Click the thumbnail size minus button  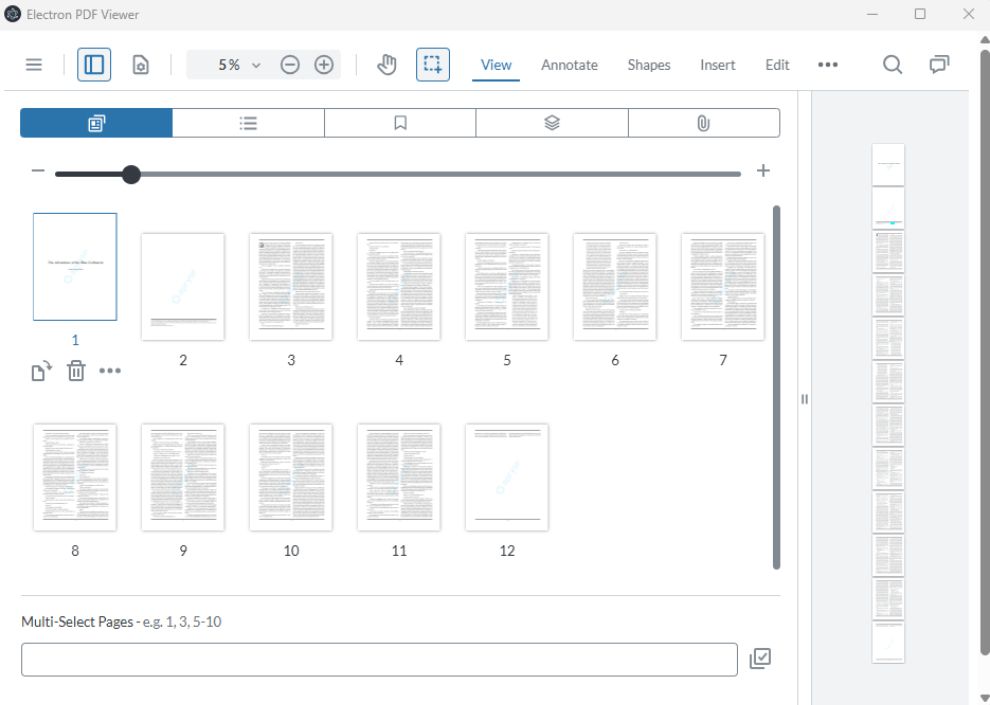click(38, 171)
